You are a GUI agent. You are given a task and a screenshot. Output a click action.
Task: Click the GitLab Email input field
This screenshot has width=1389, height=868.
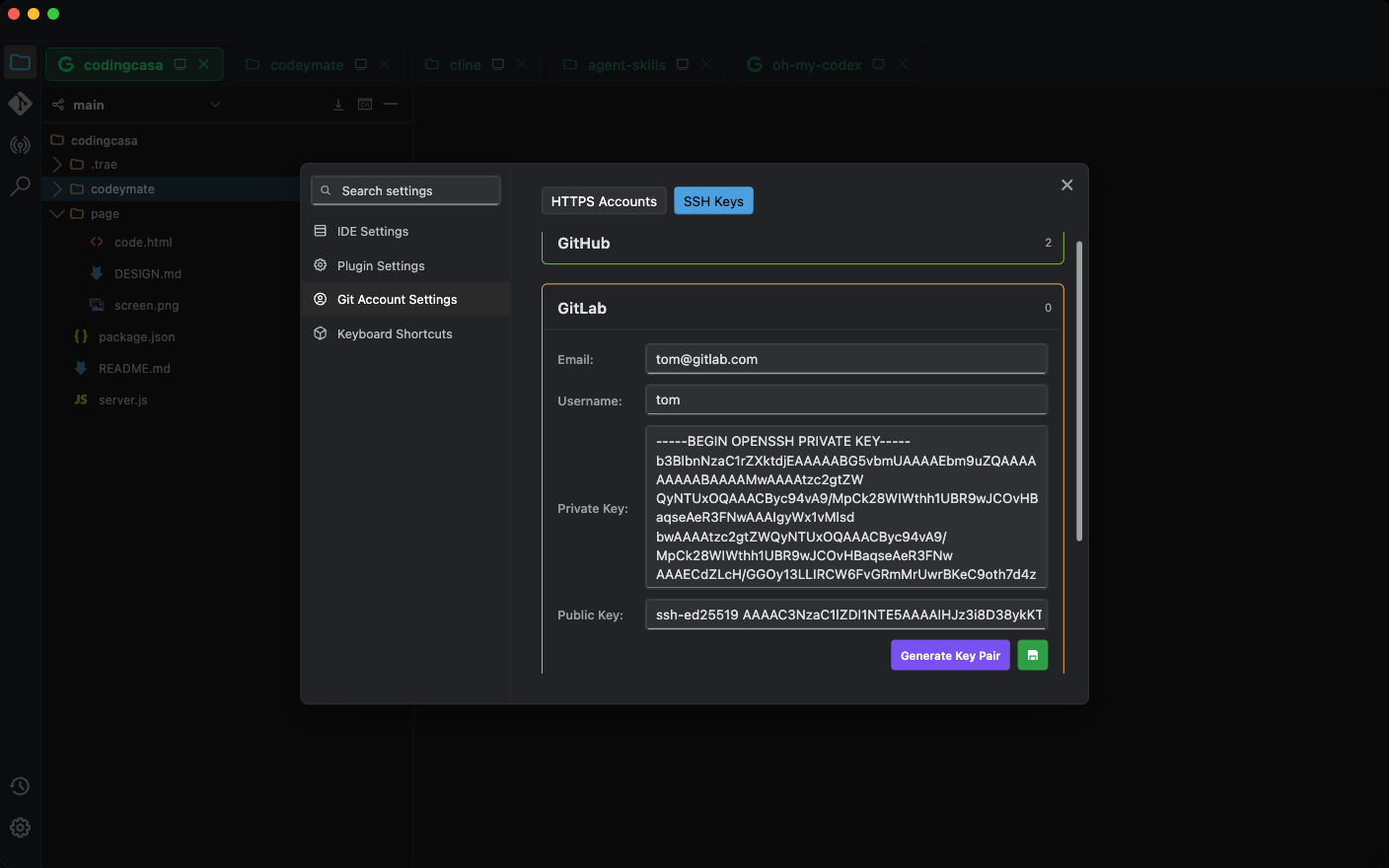pos(846,359)
